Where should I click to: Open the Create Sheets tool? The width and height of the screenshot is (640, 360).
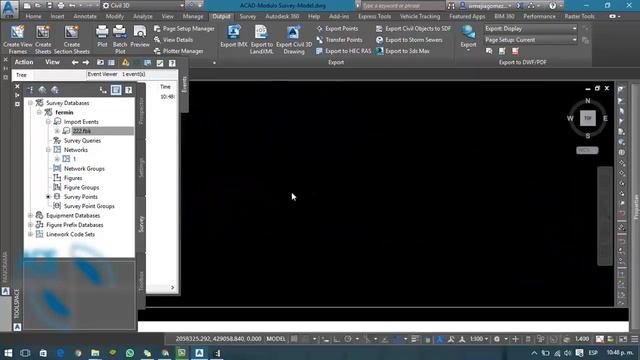pyautogui.click(x=43, y=33)
